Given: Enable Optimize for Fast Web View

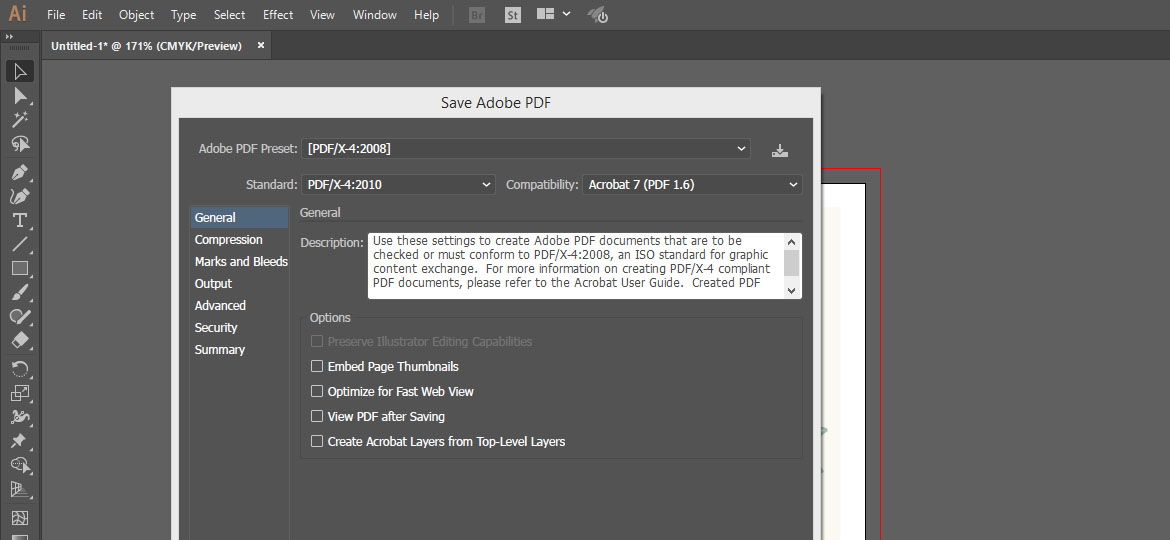Looking at the screenshot, I should 317,391.
